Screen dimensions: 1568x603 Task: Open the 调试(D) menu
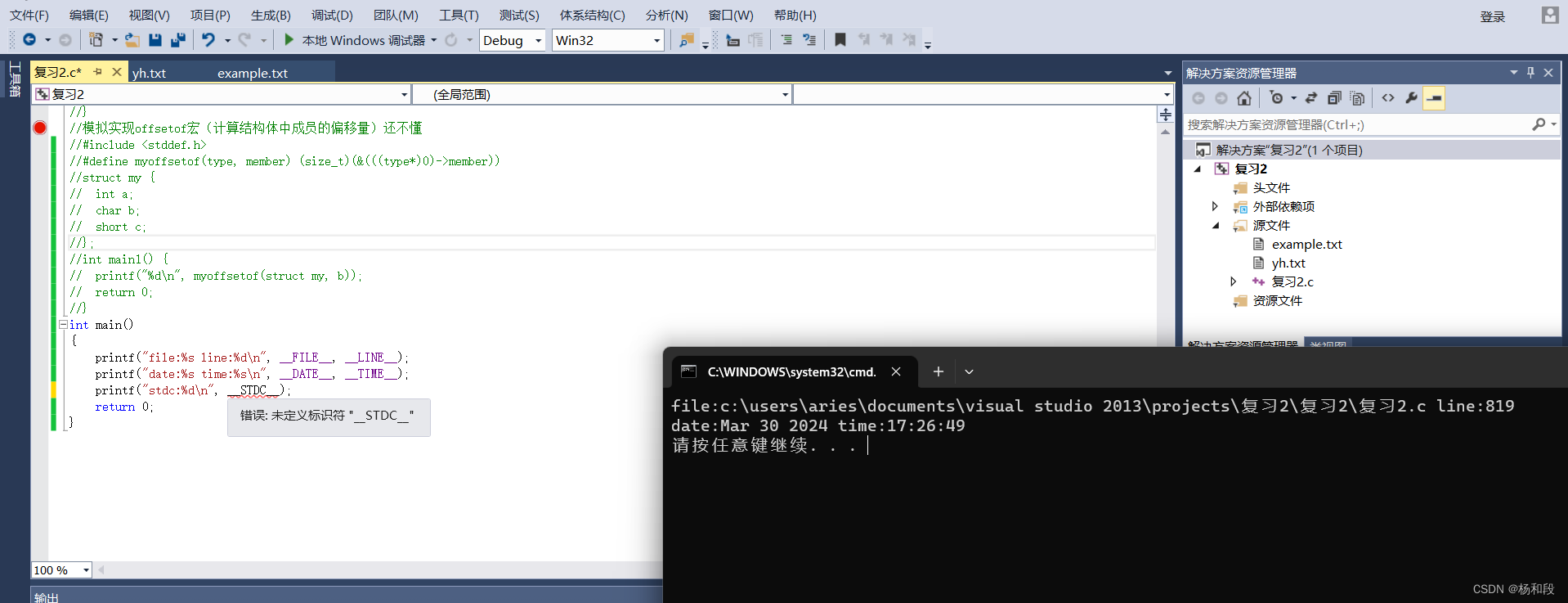coord(332,15)
